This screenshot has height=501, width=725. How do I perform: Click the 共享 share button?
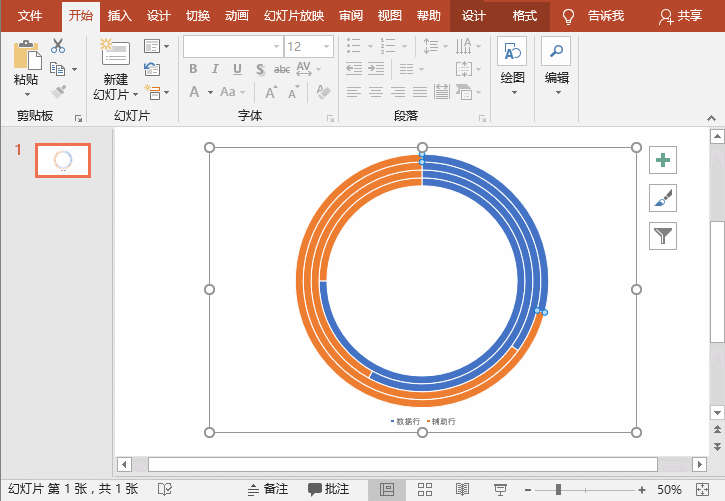[x=681, y=16]
